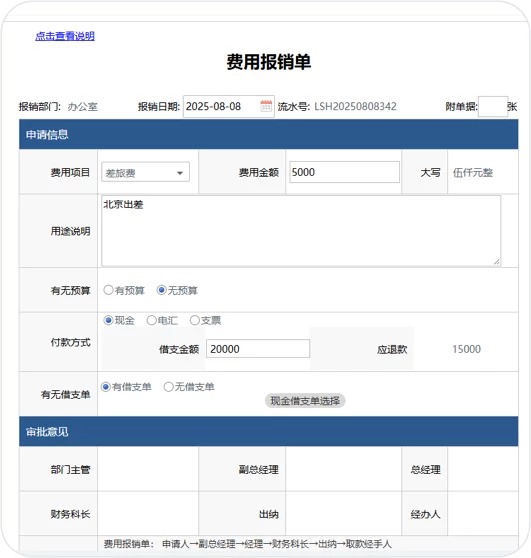Click the 费用金额 field containing 5000

pos(344,172)
